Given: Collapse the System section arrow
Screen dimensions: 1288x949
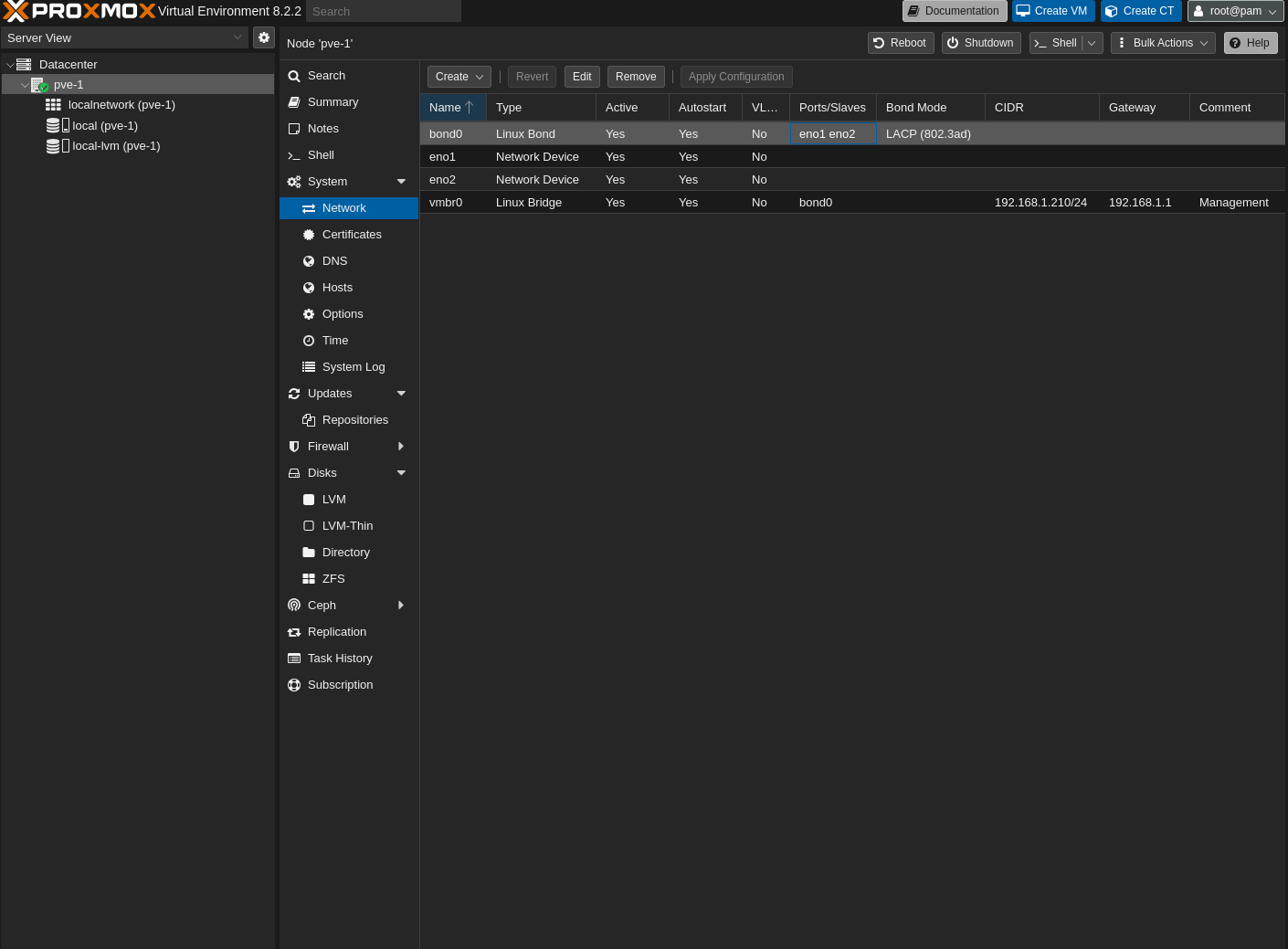Looking at the screenshot, I should [x=401, y=182].
